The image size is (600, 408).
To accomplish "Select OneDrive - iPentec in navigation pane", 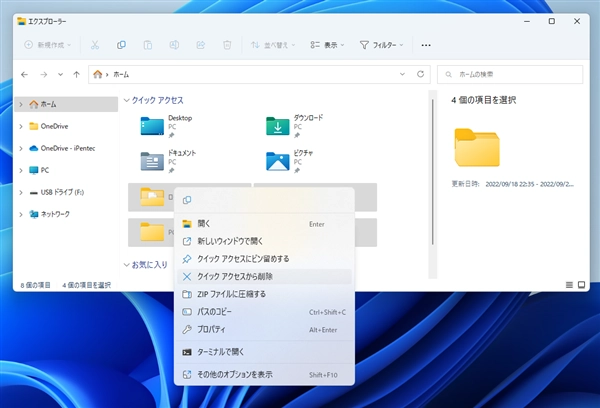I will point(66,148).
